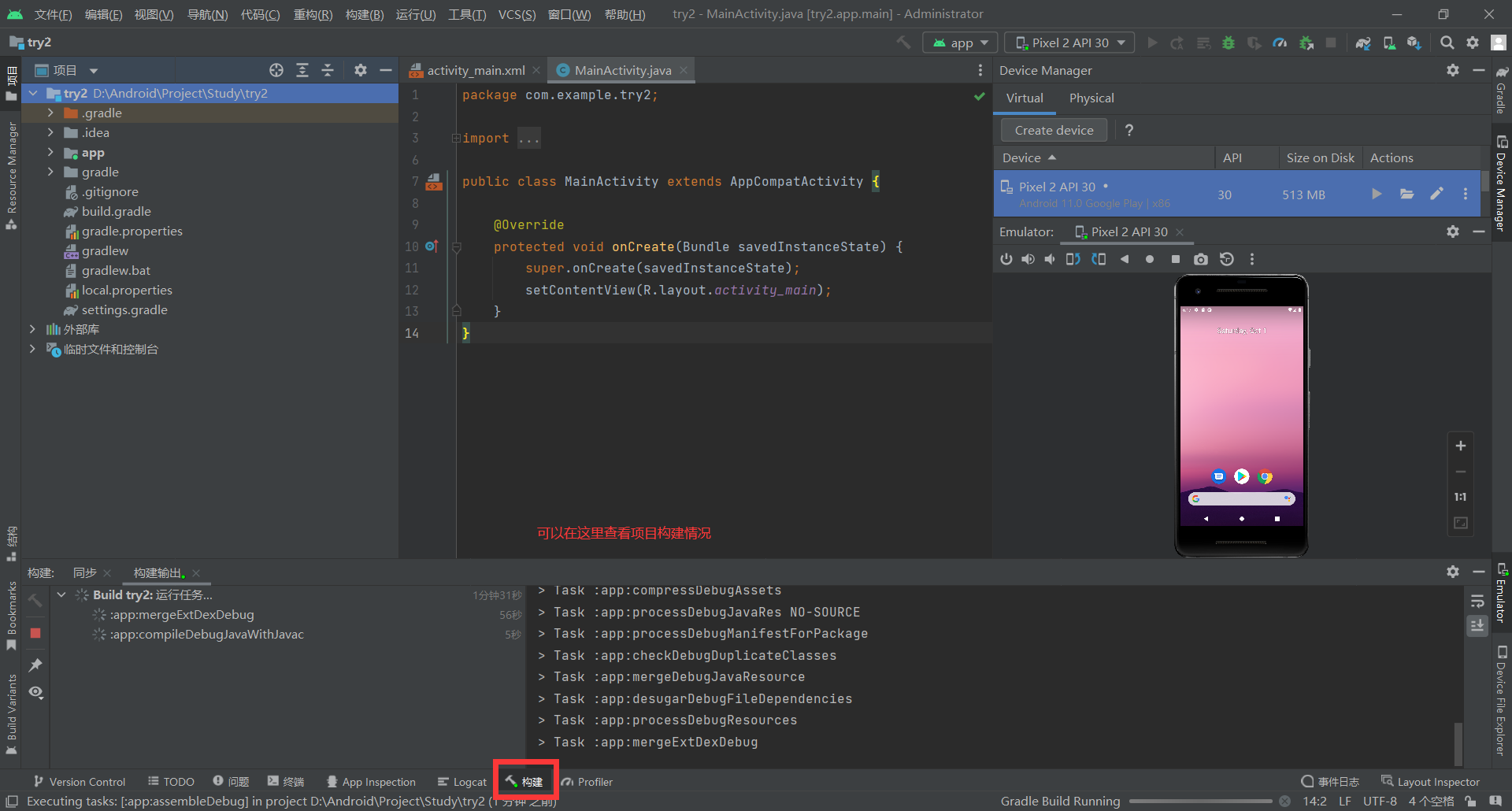The height and width of the screenshot is (811, 1512).
Task: Toggle Device File Explorer side panel
Action: (1502, 700)
